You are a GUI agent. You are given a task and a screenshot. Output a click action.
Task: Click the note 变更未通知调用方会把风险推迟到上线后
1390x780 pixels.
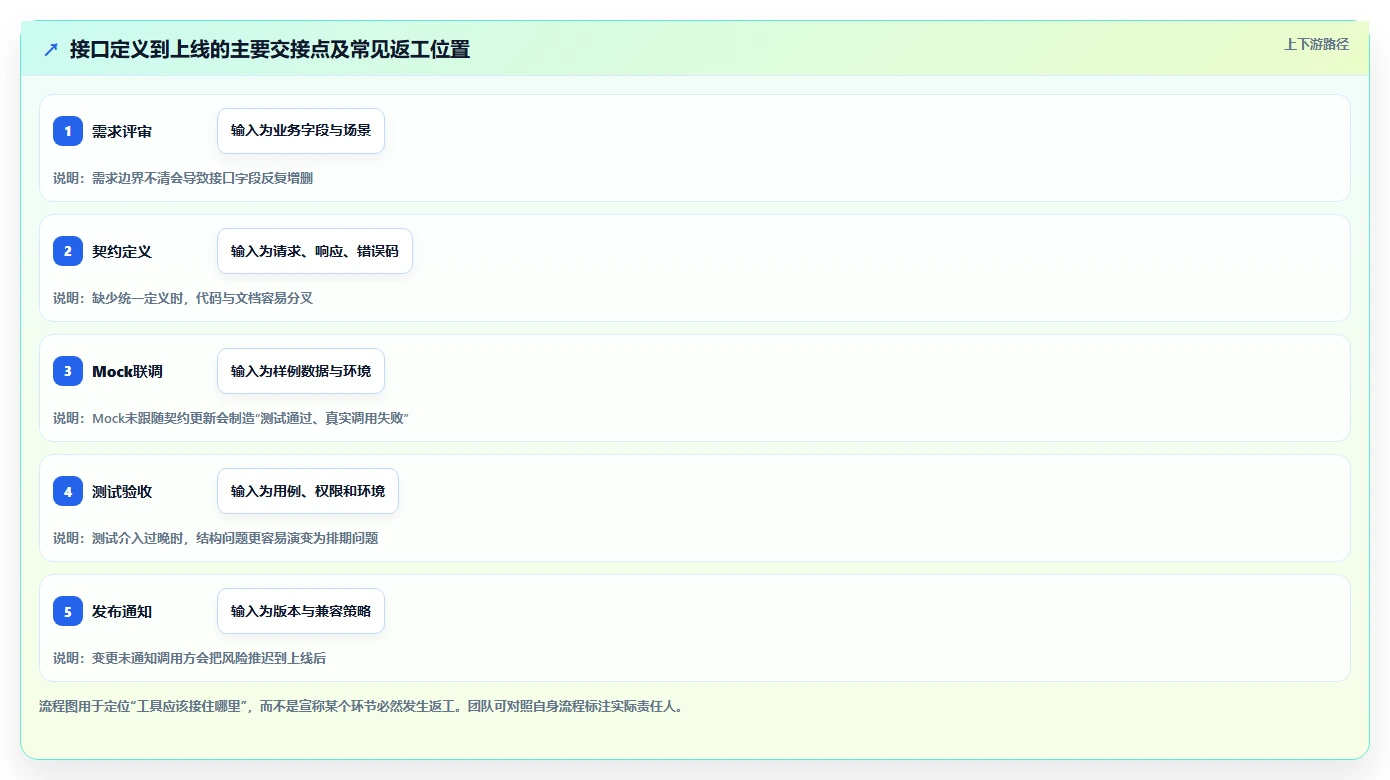[190, 658]
